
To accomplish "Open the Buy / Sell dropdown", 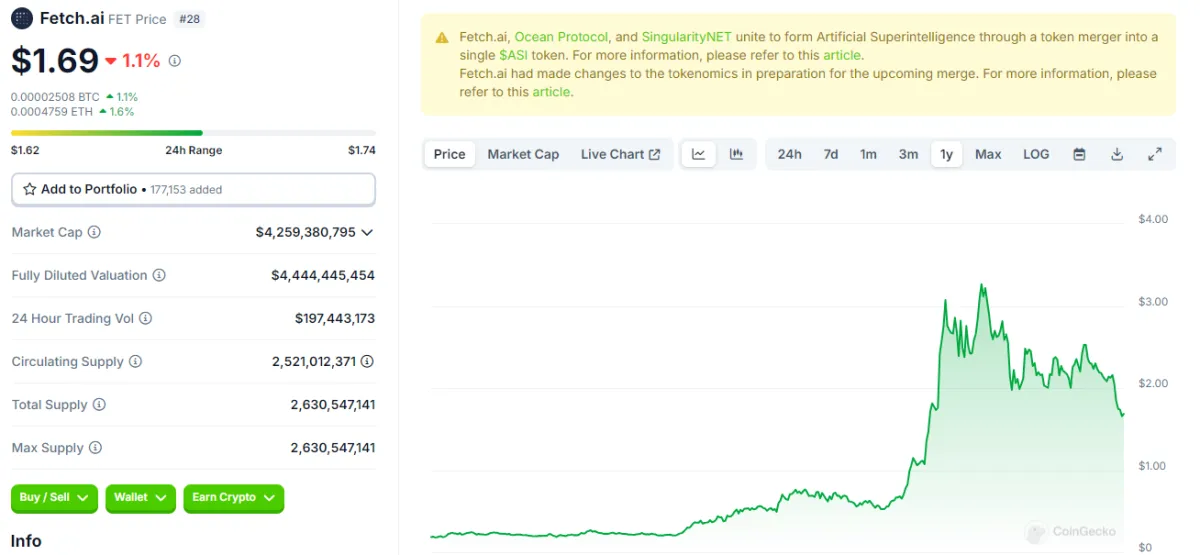I will pyautogui.click(x=55, y=498).
